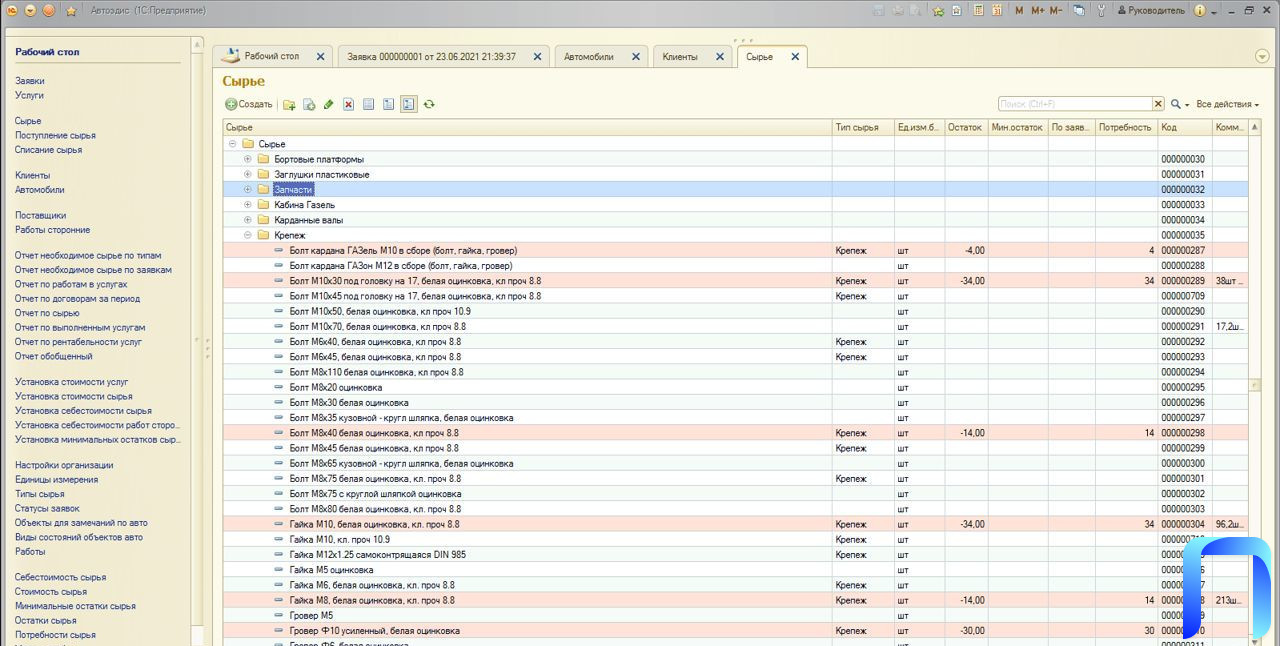Sort by the Потребность column header
Screen dimensions: 1280x646
1125,127
